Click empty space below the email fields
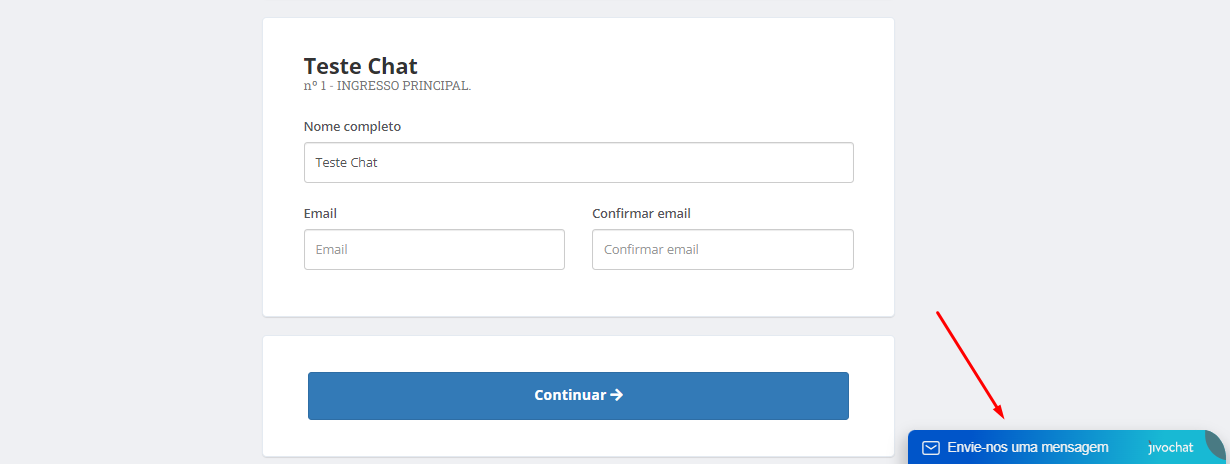This screenshot has height=464, width=1230. 578,293
